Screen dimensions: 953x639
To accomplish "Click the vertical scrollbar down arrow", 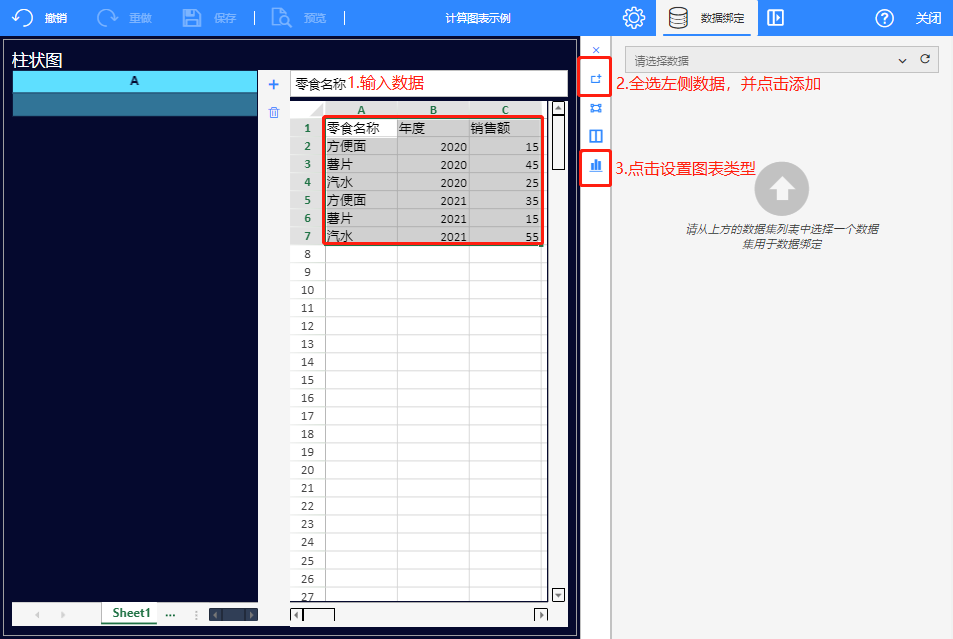I will 559,594.
